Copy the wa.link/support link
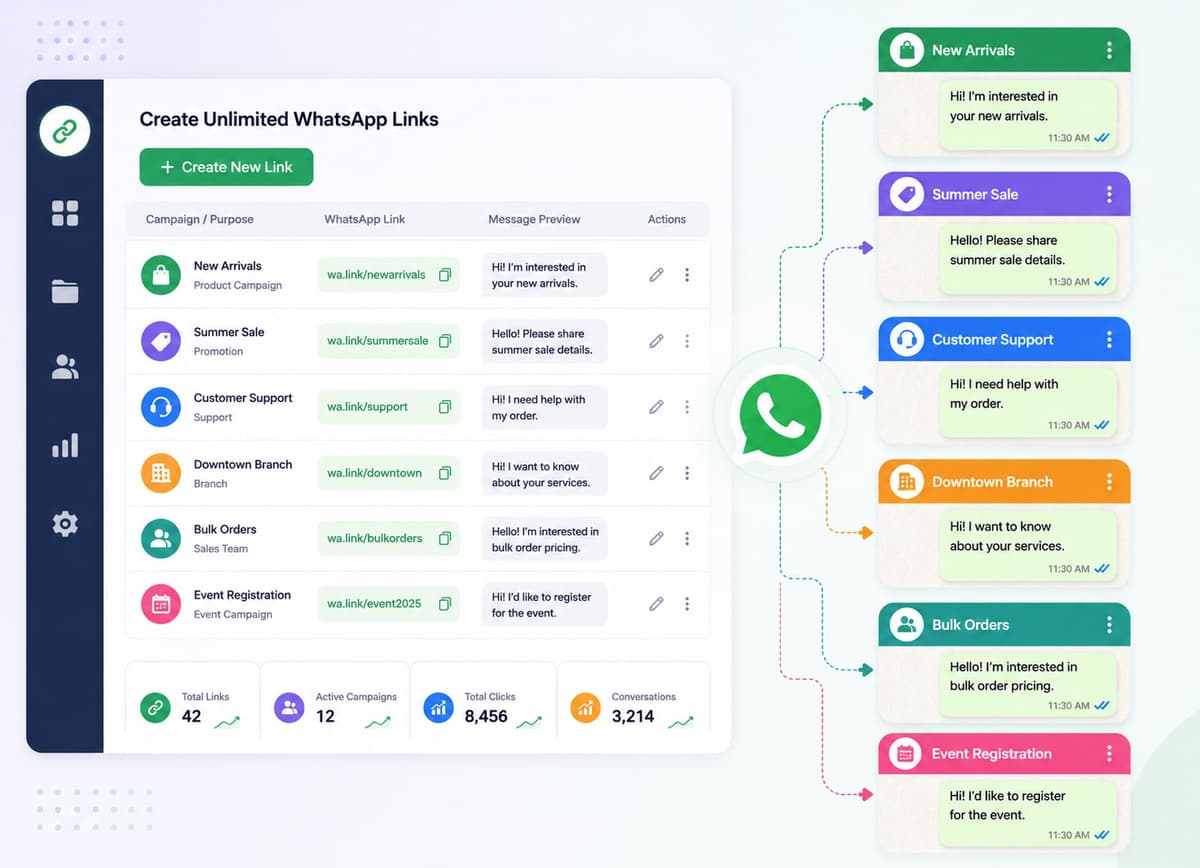Screen dimensions: 1200x868 [x=445, y=407]
